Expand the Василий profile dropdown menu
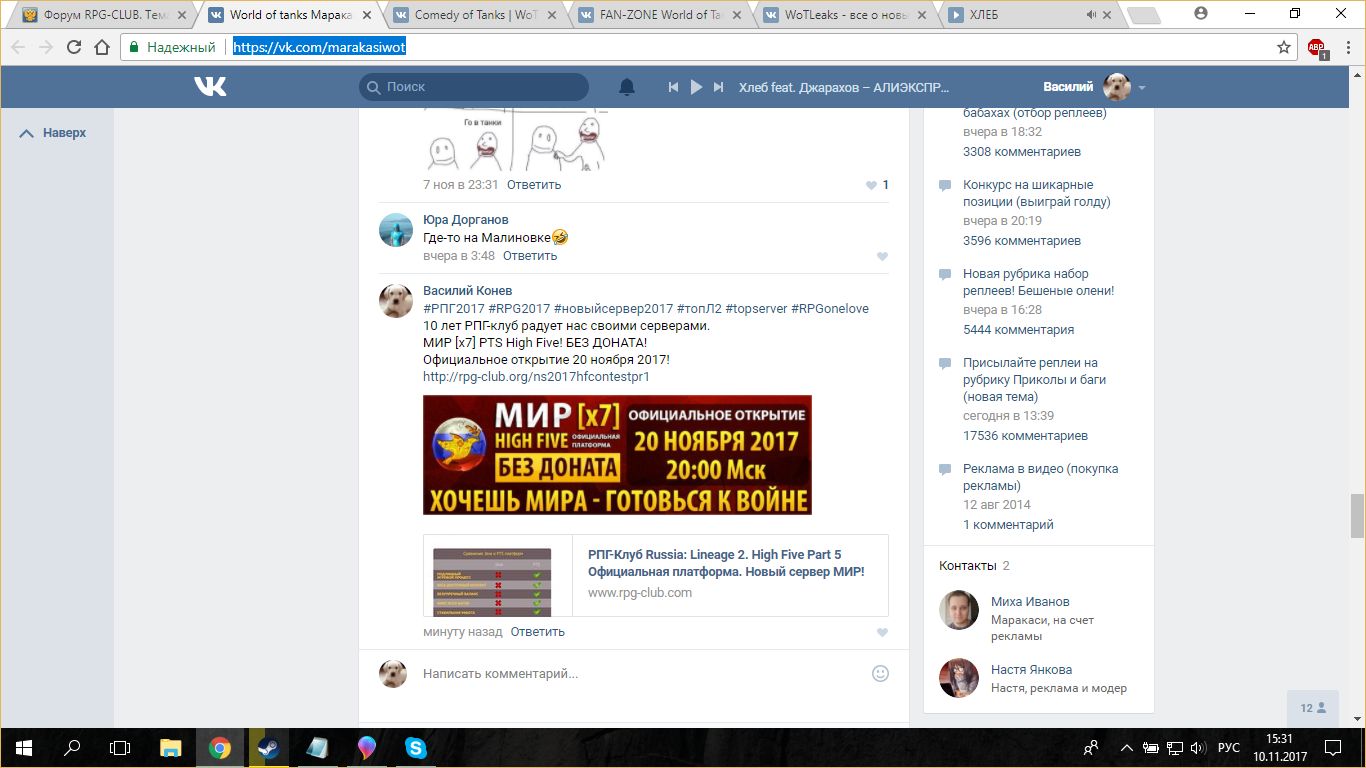Screen dimensions: 1366x768 tap(1141, 88)
